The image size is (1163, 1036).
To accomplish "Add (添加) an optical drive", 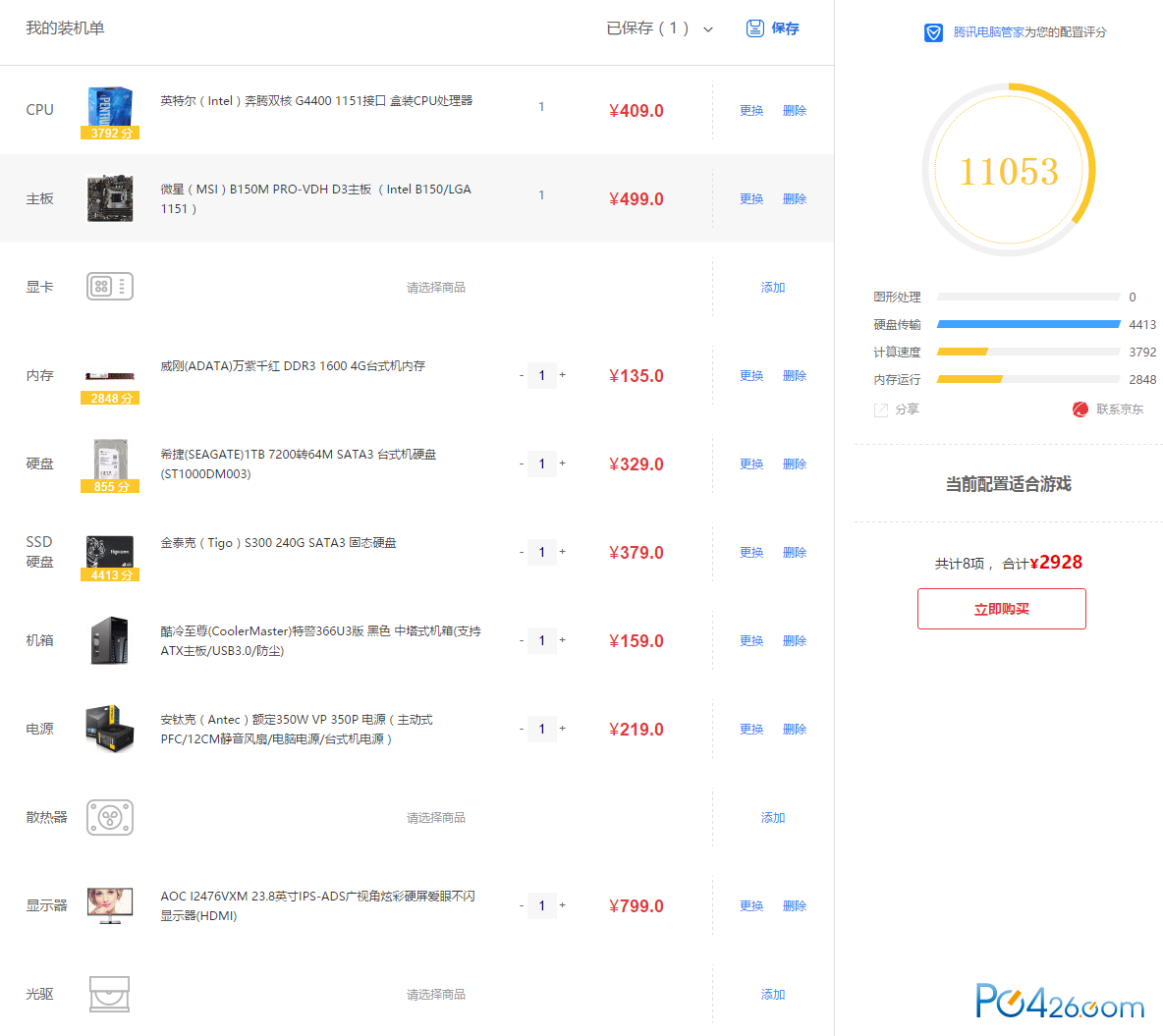I will pos(773,994).
